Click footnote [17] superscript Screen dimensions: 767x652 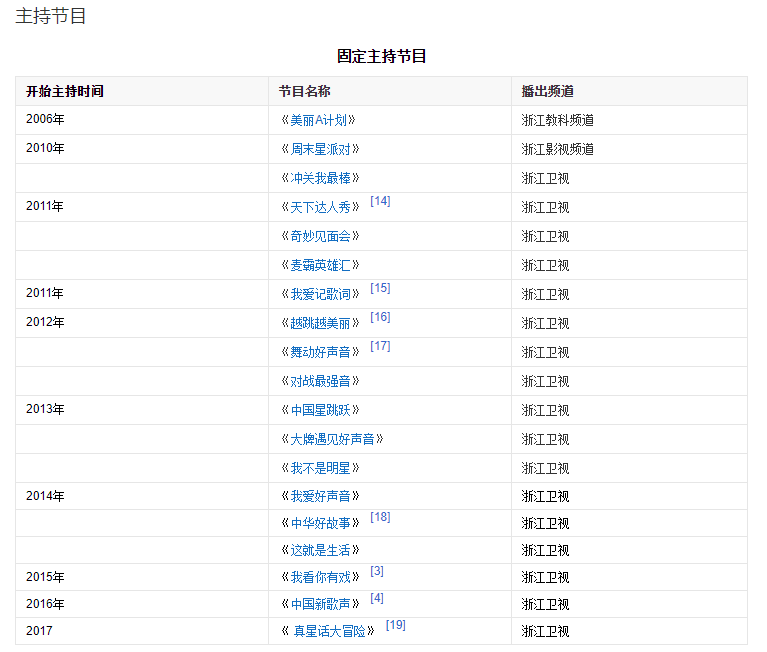[380, 346]
